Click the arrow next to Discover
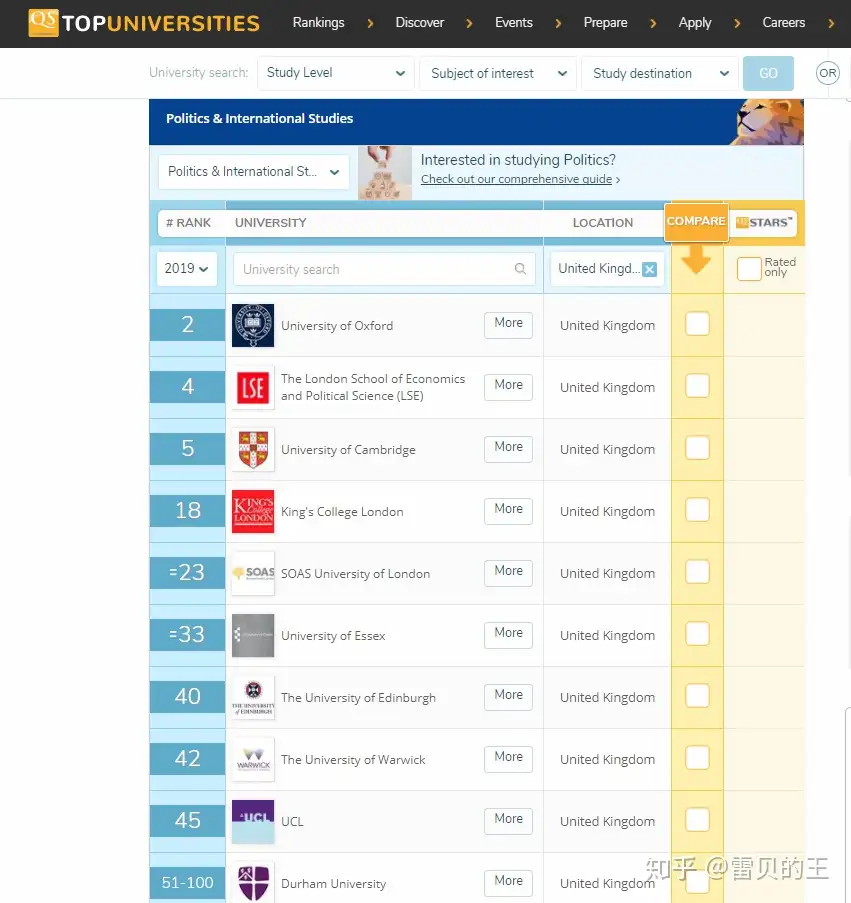Viewport: 851px width, 903px height. coord(469,24)
